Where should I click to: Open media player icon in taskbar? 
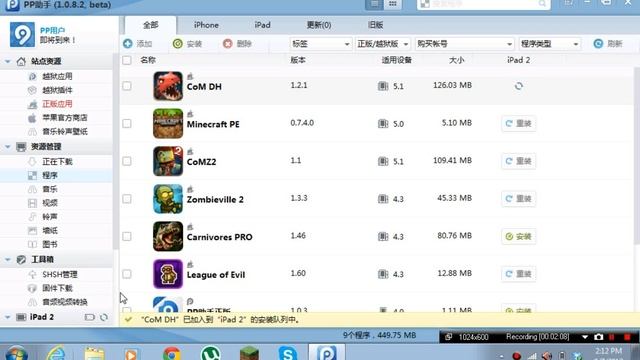point(131,354)
